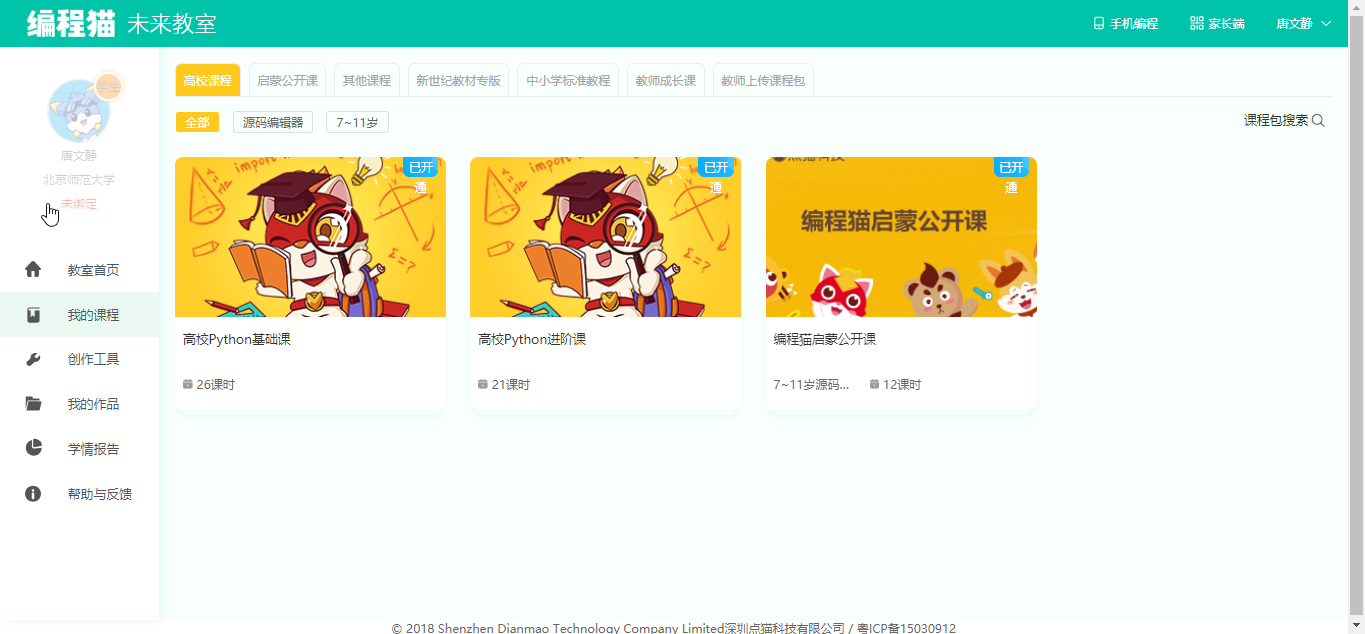Image resolution: width=1365 pixels, height=634 pixels.
Task: Click the 北京师范大学 school name
Action: click(79, 180)
